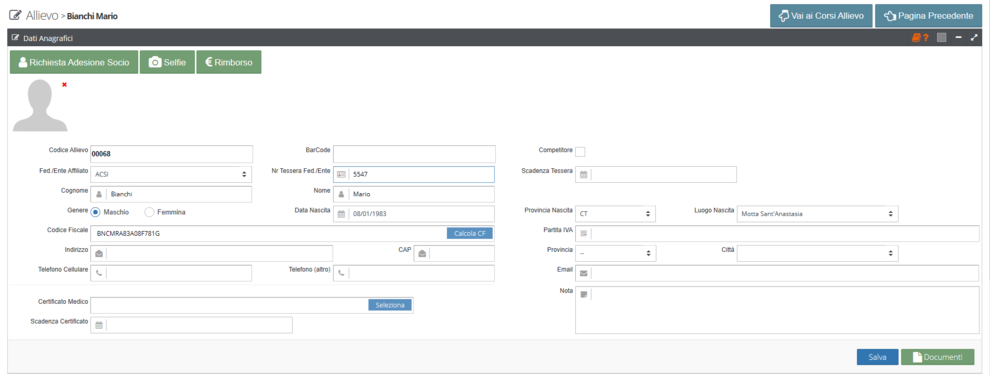Click calendar icon beside Scadenza Certificato
Screen dimensions: 990x377
pyautogui.click(x=99, y=325)
